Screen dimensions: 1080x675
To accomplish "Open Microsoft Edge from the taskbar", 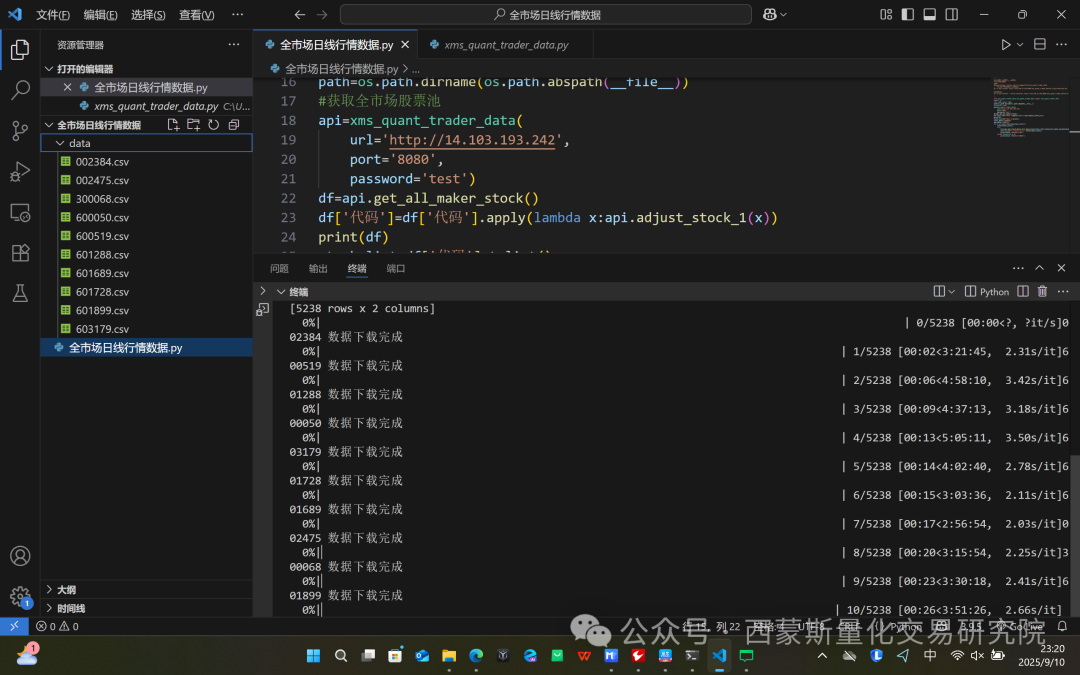I will 476,655.
